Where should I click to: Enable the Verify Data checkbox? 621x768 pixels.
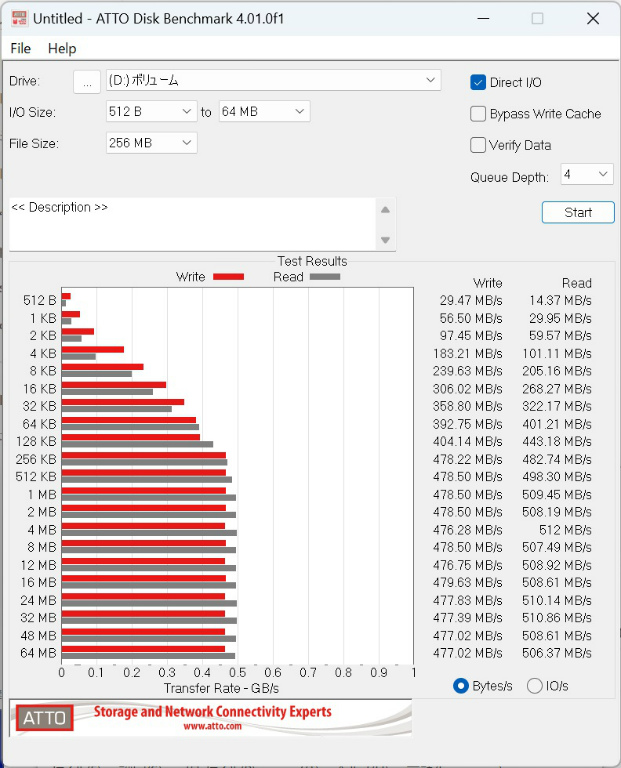pyautogui.click(x=478, y=145)
